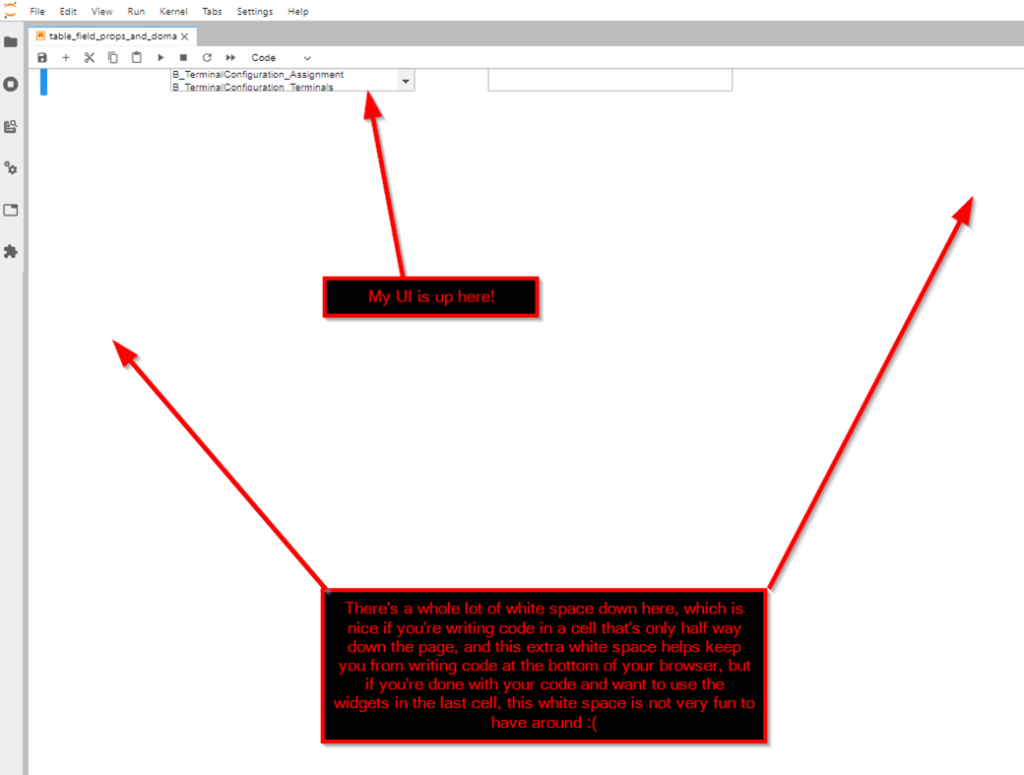Image resolution: width=1024 pixels, height=775 pixels.
Task: Expand the terminal configuration widget dropdown
Action: pyautogui.click(x=405, y=80)
